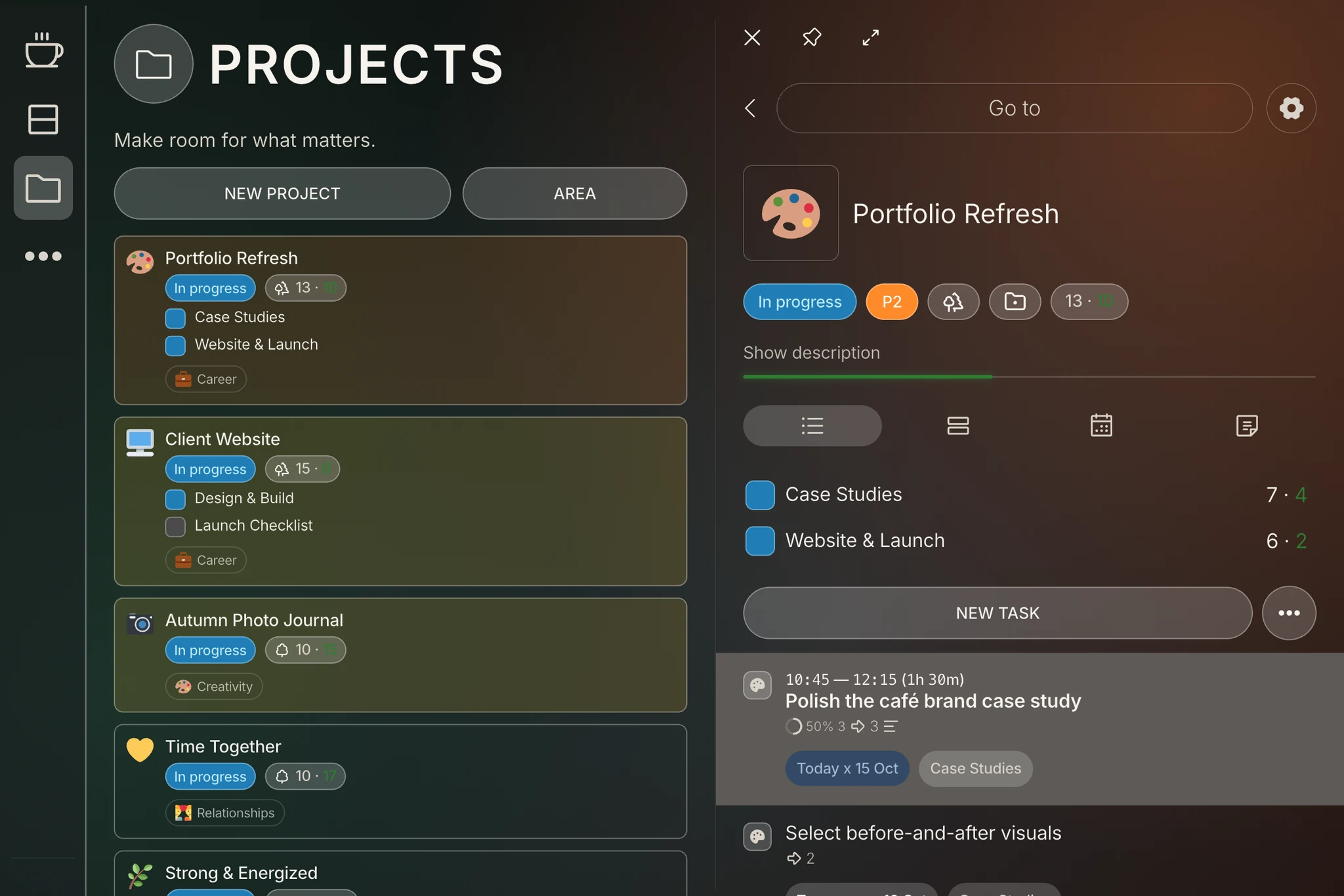Screen dimensions: 1344x896
Task: Pin the Portfolio Refresh detail panel
Action: (x=812, y=37)
